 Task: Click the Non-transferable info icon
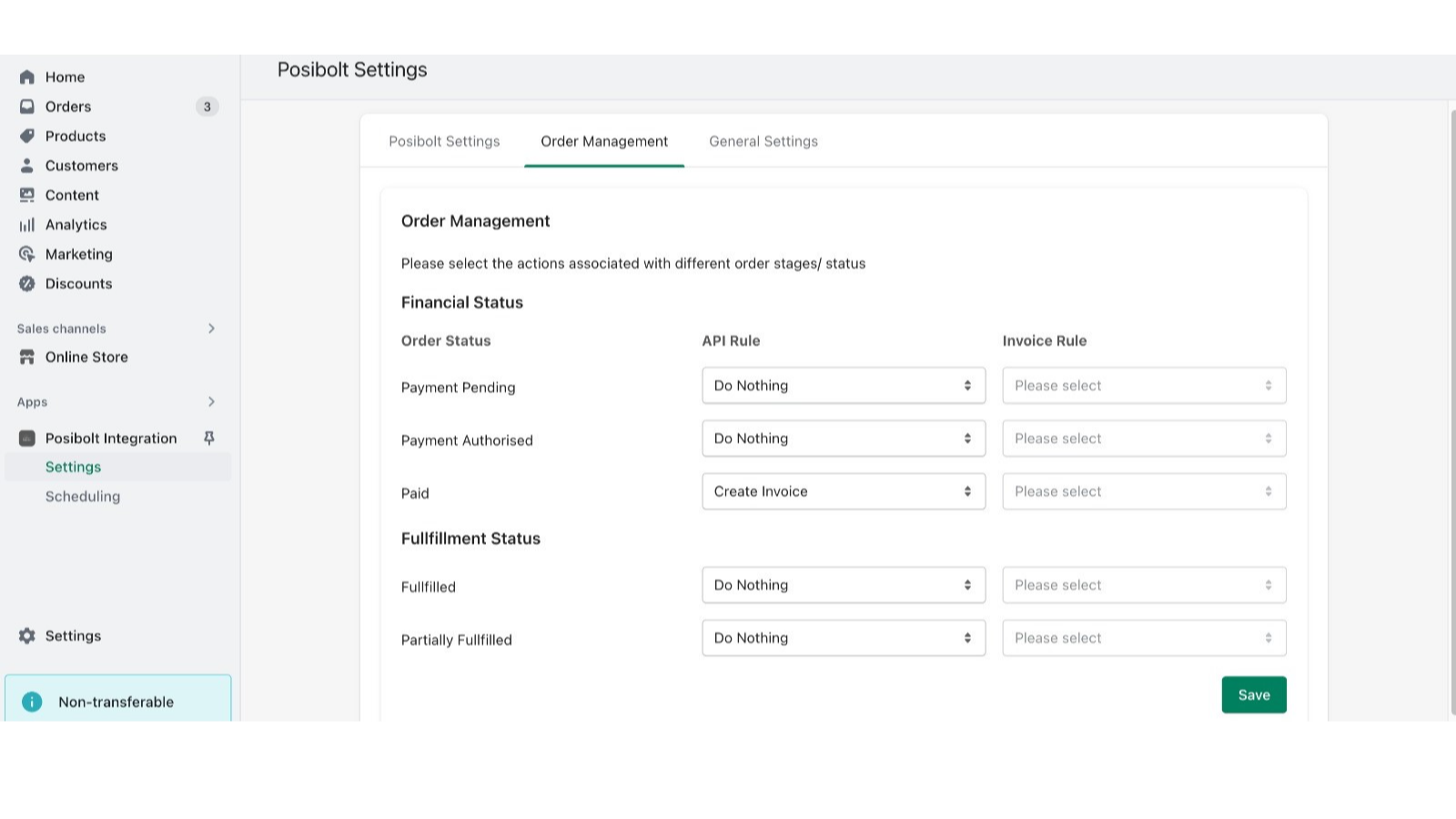32,702
